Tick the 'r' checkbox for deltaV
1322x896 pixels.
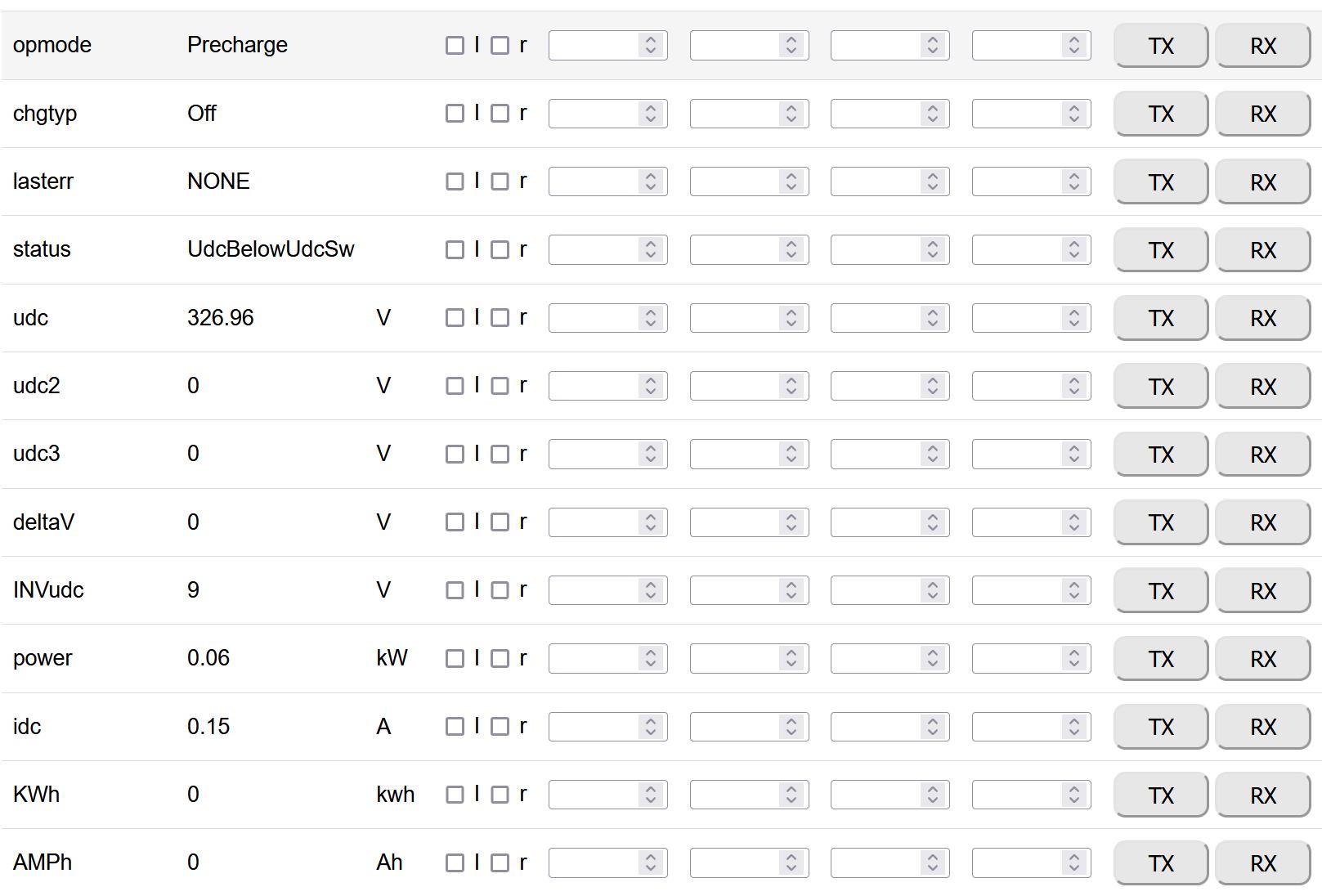point(500,522)
